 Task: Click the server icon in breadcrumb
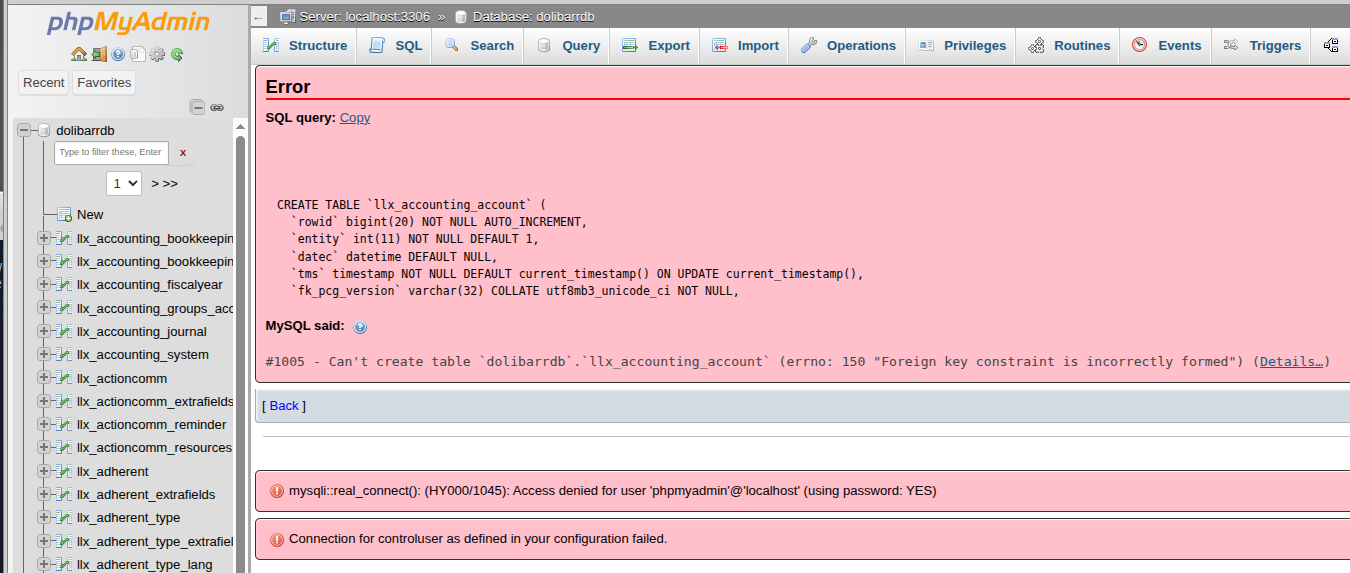point(288,16)
